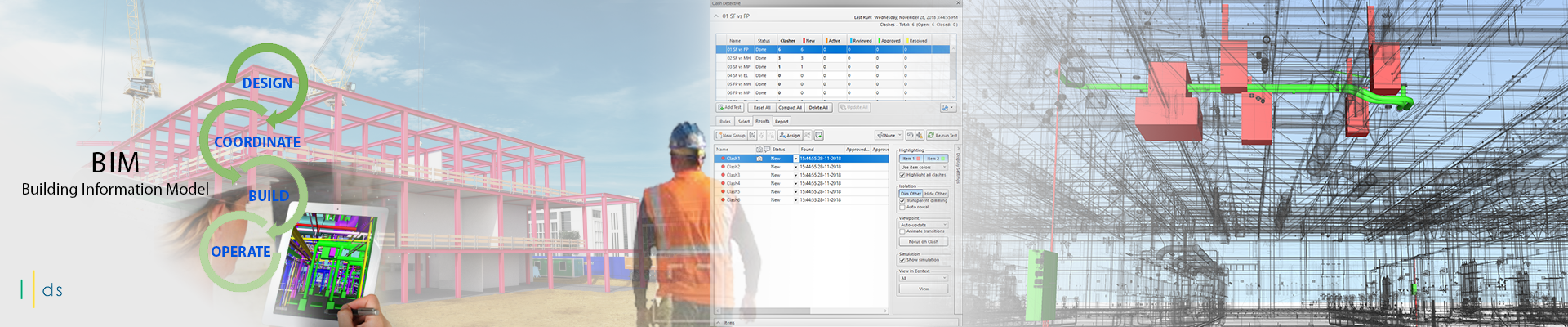Uncheck the Show simulation checkbox
1568x327 pixels.
tap(902, 260)
